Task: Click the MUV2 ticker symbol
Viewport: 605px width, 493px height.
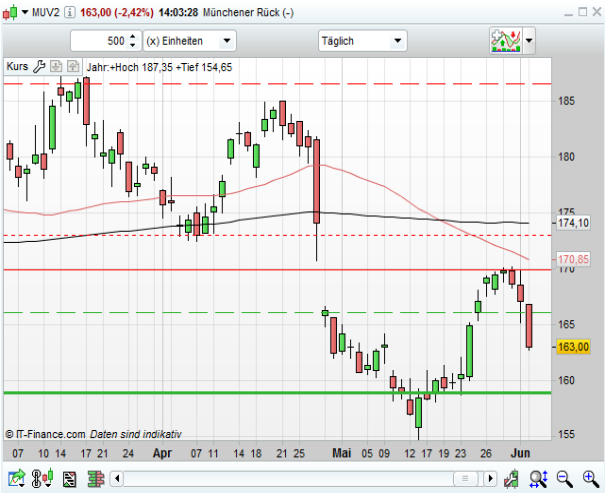Action: pyautogui.click(x=46, y=12)
